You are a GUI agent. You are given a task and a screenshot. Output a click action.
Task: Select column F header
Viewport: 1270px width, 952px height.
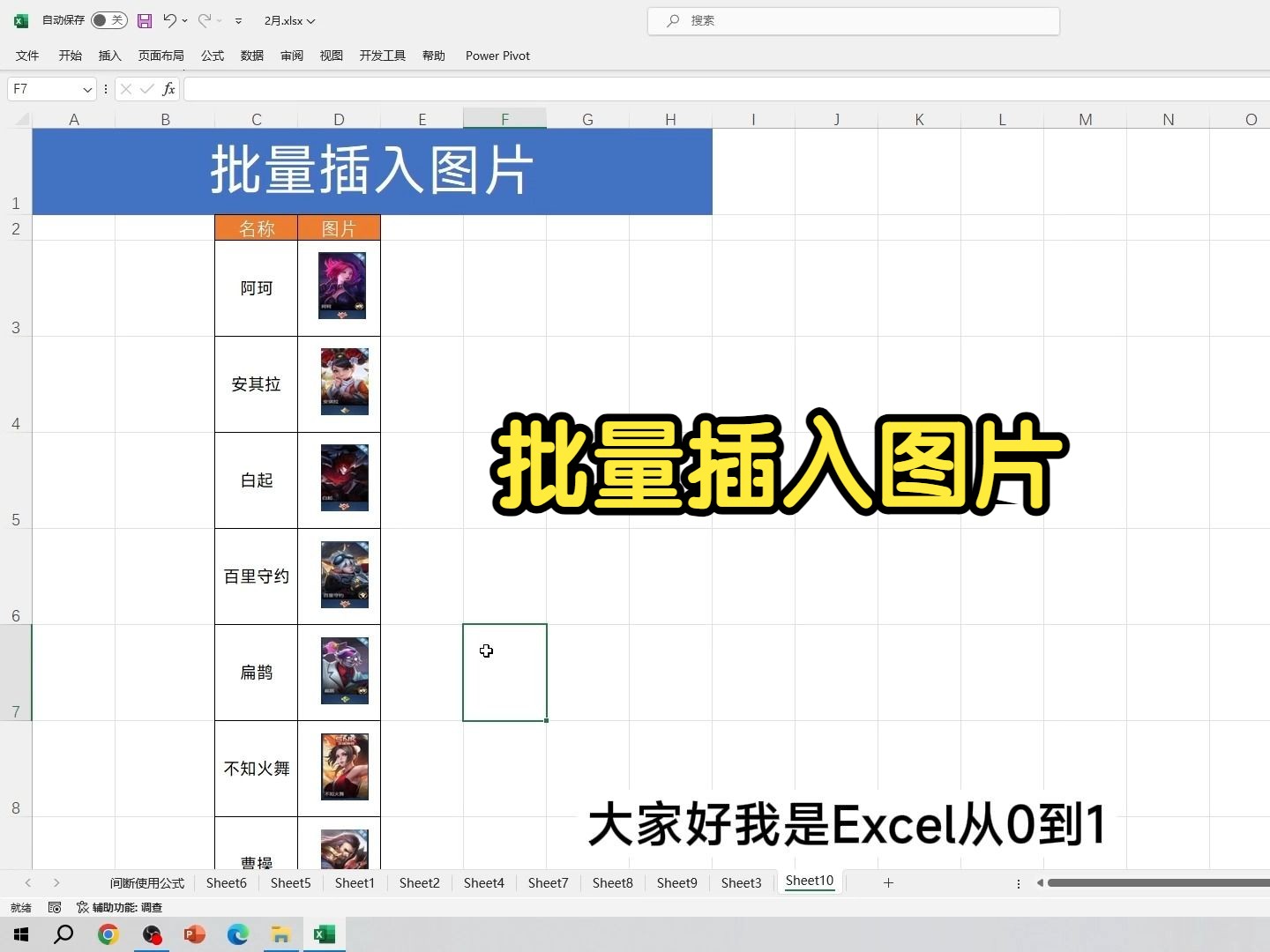504,119
